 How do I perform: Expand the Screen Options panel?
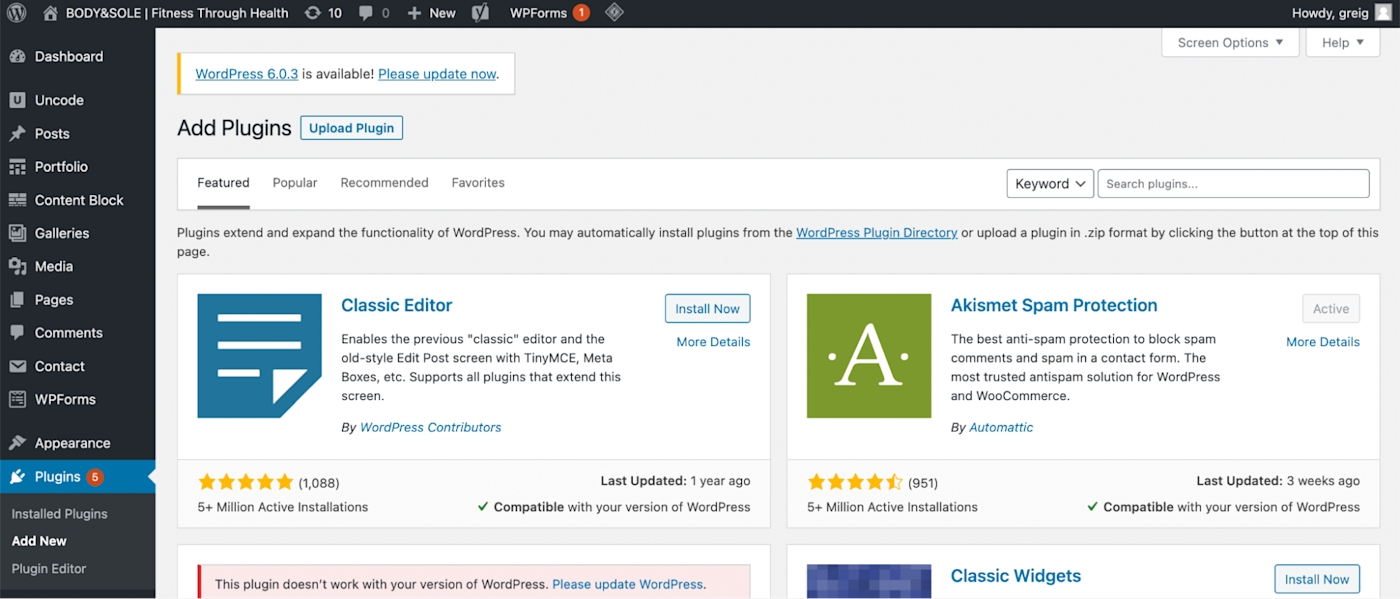point(1230,42)
